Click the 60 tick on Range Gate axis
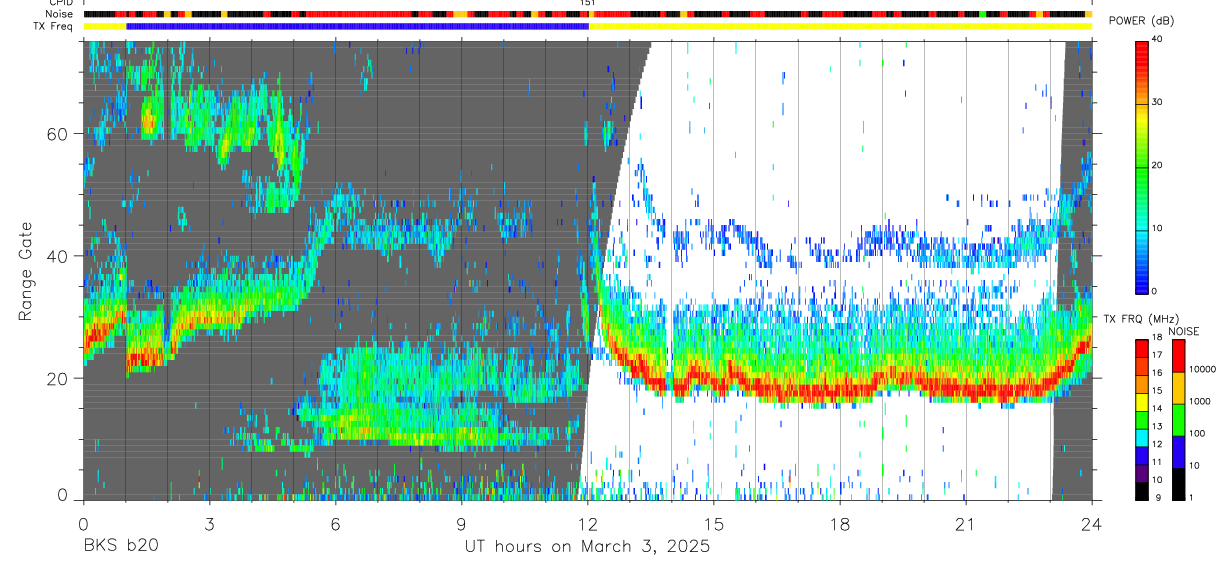The width and height of the screenshot is (1228, 567). tap(59, 134)
